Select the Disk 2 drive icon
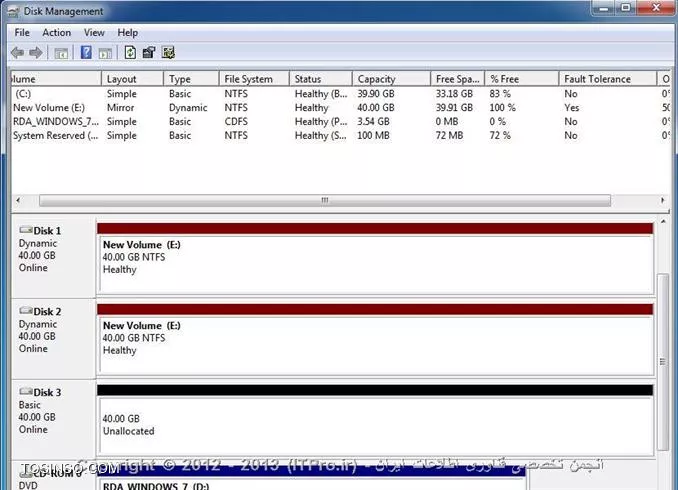The image size is (678, 490). pos(26,311)
